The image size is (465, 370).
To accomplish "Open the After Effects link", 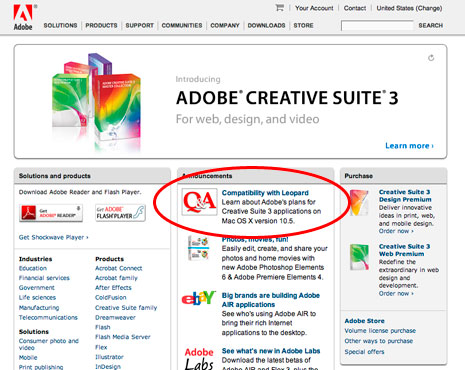I will click(113, 288).
